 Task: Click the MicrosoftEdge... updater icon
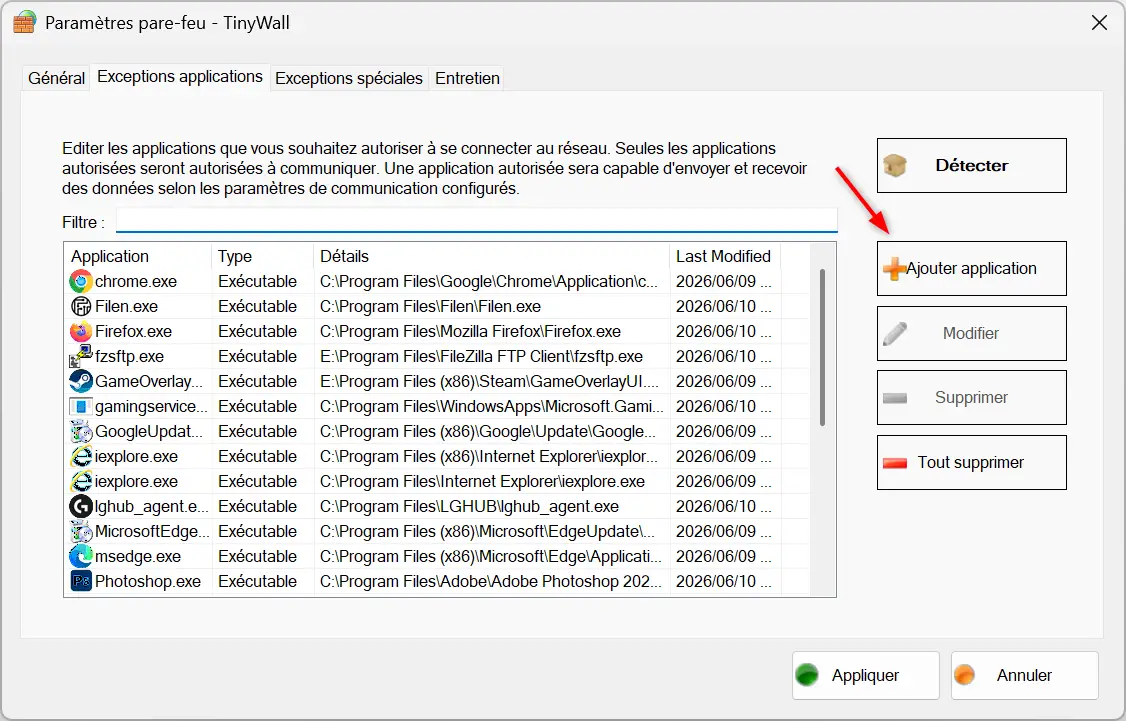point(80,531)
